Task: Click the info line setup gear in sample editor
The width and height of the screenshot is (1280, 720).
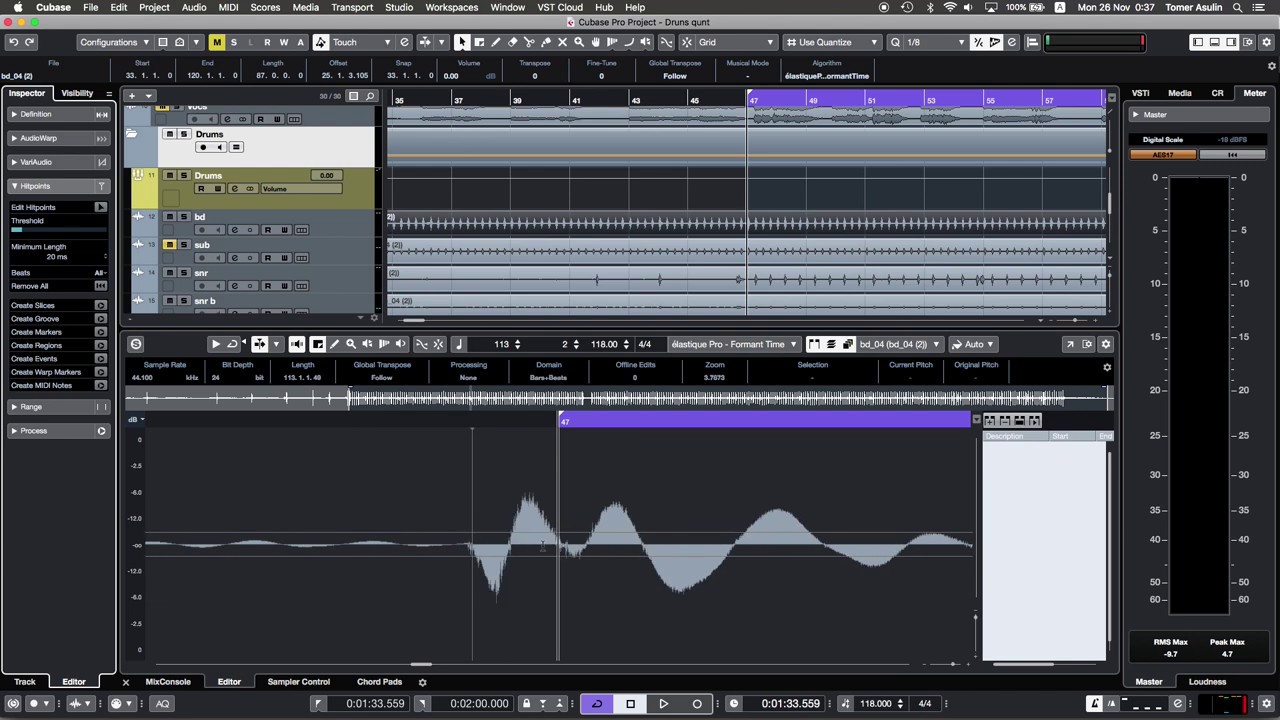Action: click(1107, 367)
